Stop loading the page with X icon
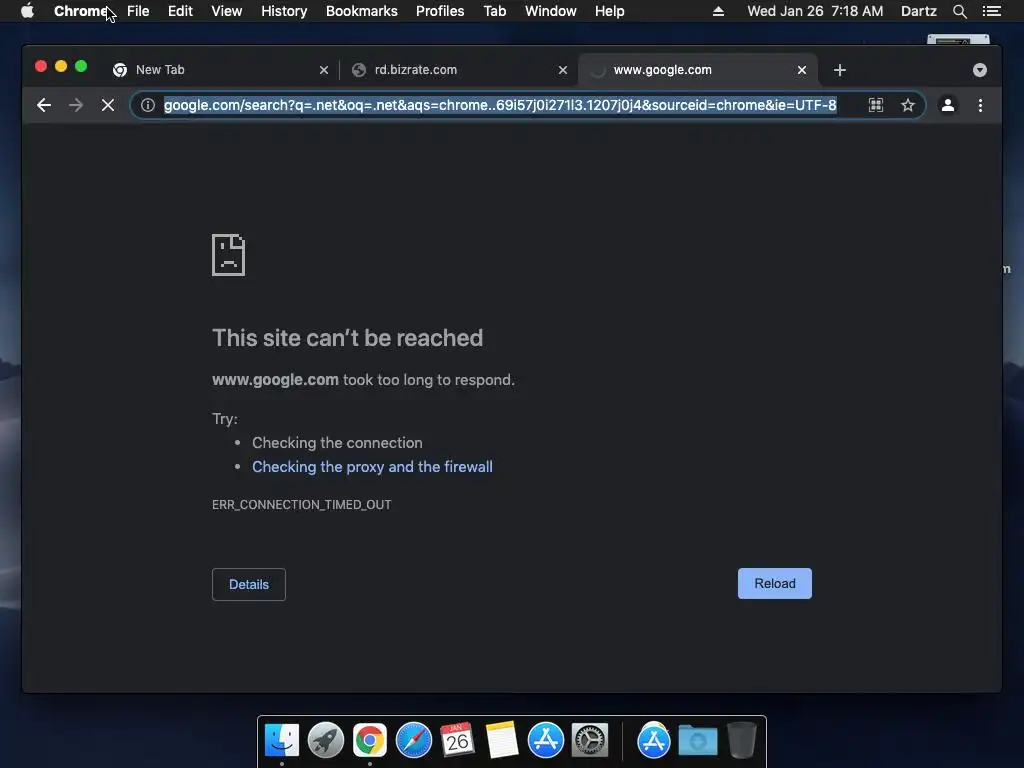1024x768 pixels. click(108, 105)
